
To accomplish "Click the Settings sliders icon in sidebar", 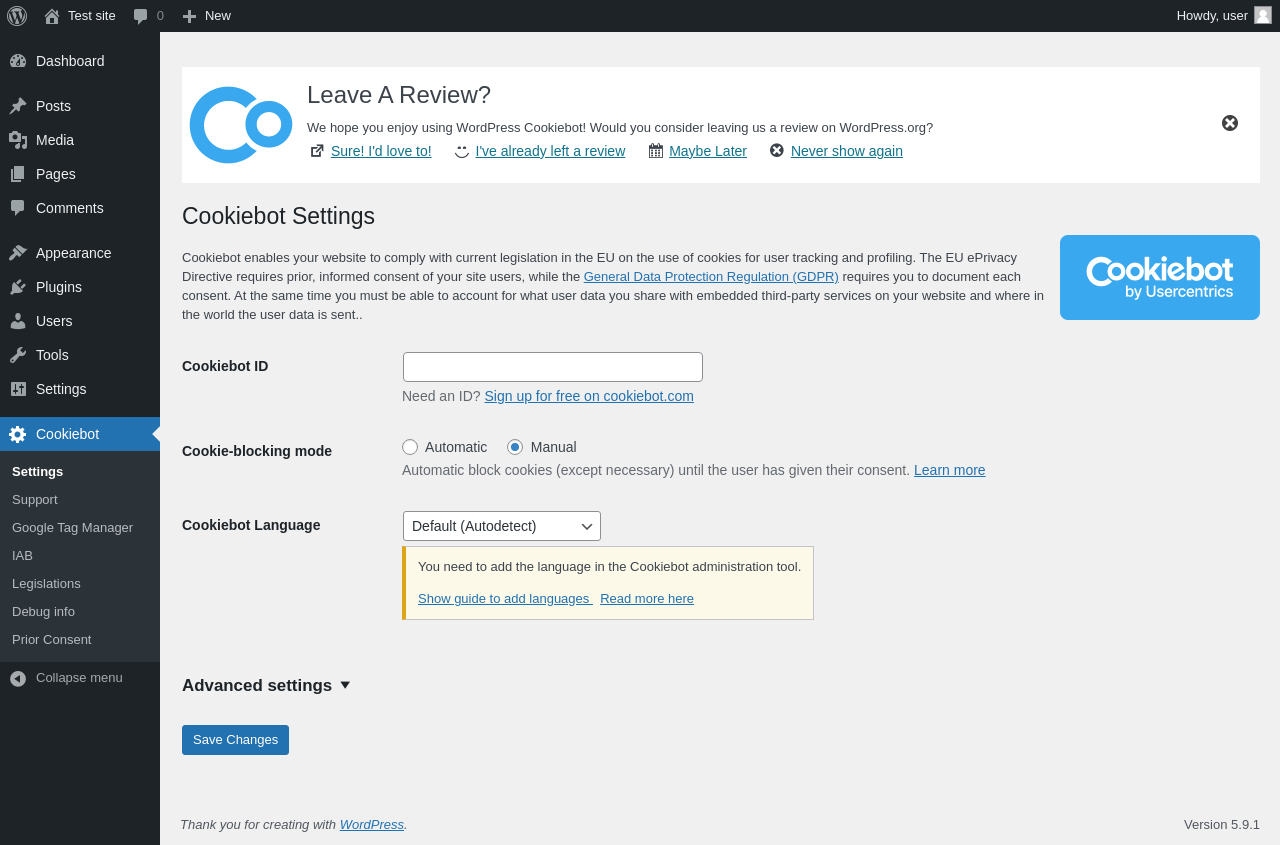I will pyautogui.click(x=18, y=389).
